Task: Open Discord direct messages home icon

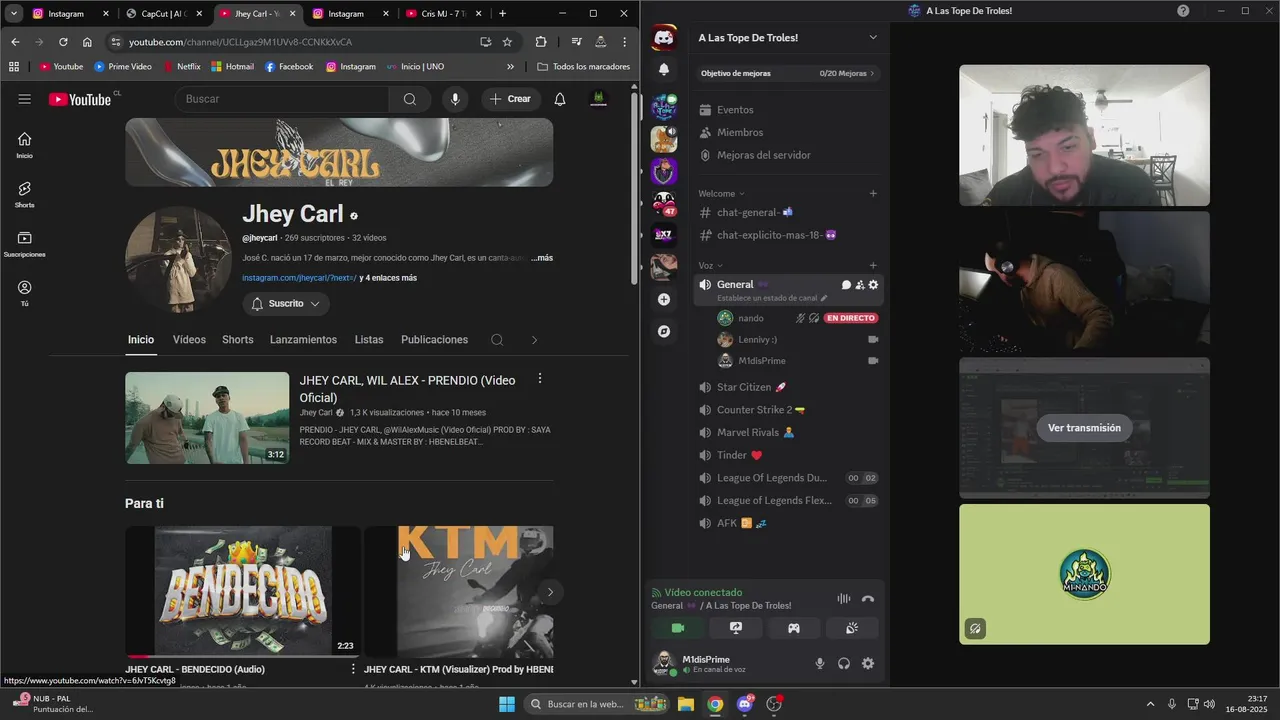Action: [x=664, y=38]
